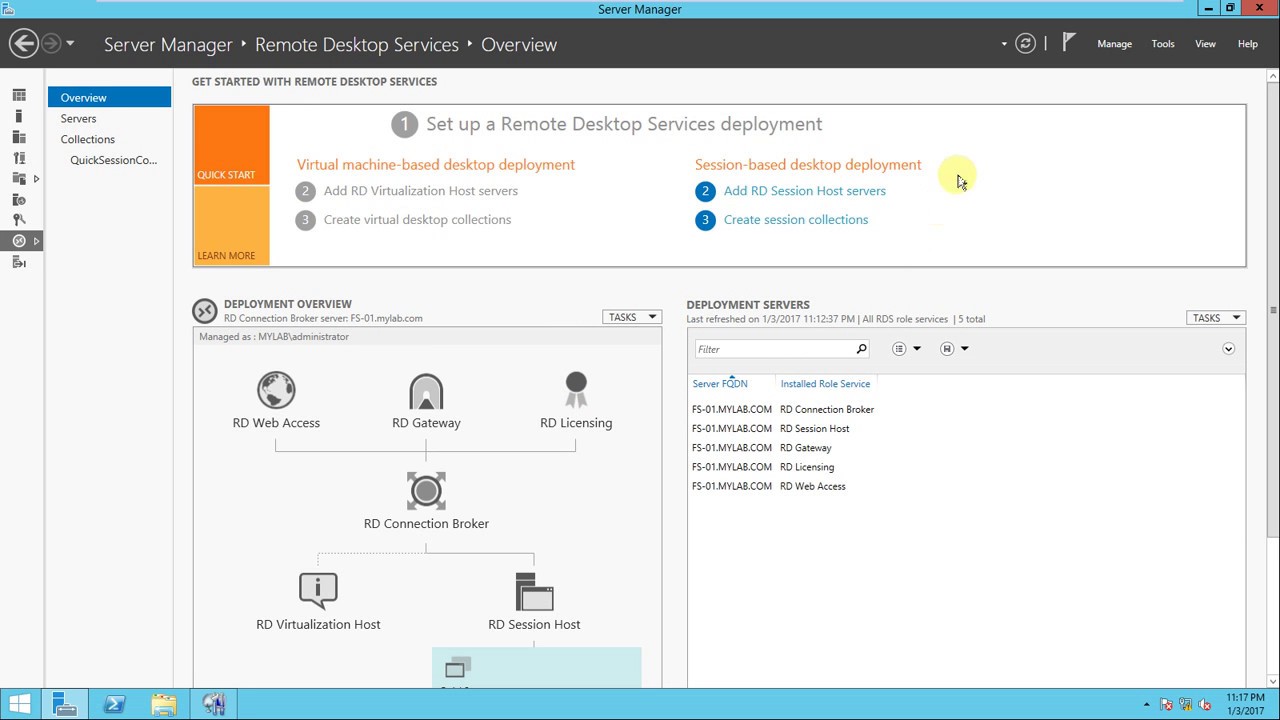Open the navigation history dropdown arrow
Screen dimensions: 1280x720
[70, 44]
